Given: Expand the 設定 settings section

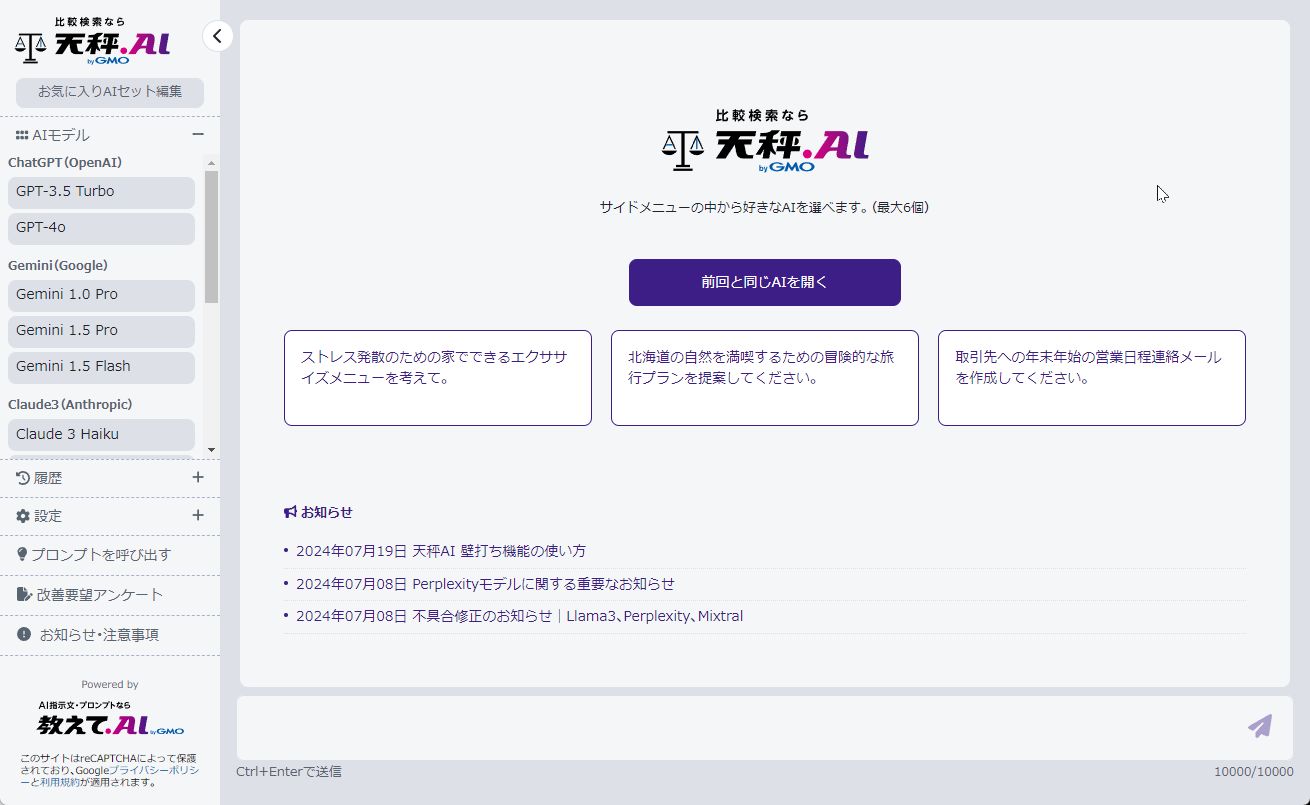Looking at the screenshot, I should point(198,516).
